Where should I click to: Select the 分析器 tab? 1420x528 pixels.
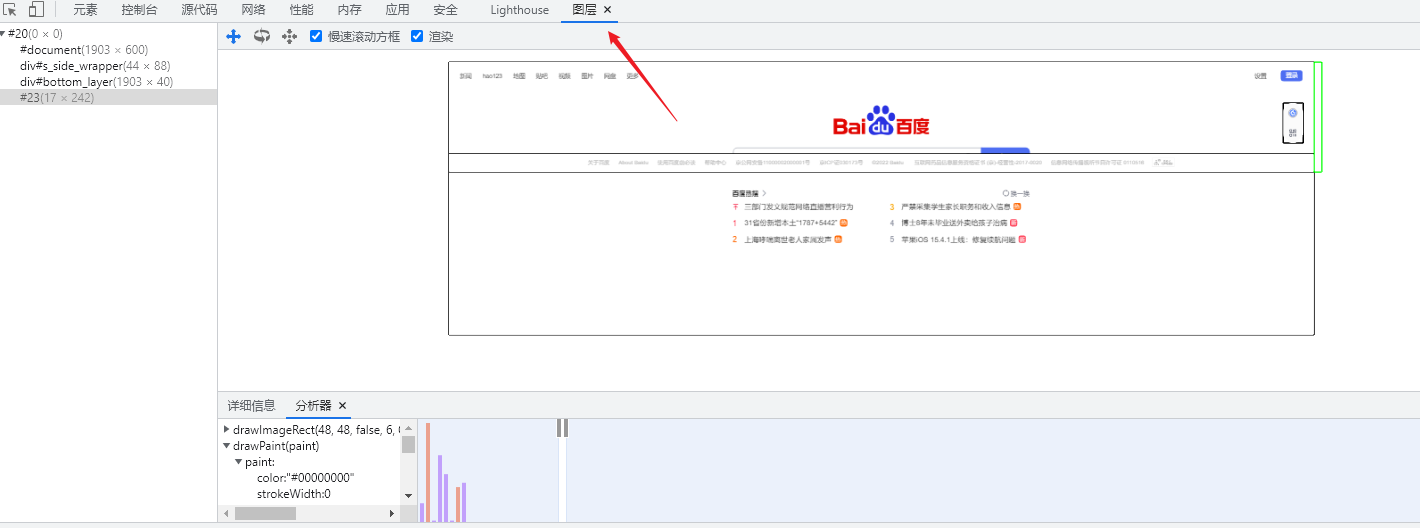313,406
